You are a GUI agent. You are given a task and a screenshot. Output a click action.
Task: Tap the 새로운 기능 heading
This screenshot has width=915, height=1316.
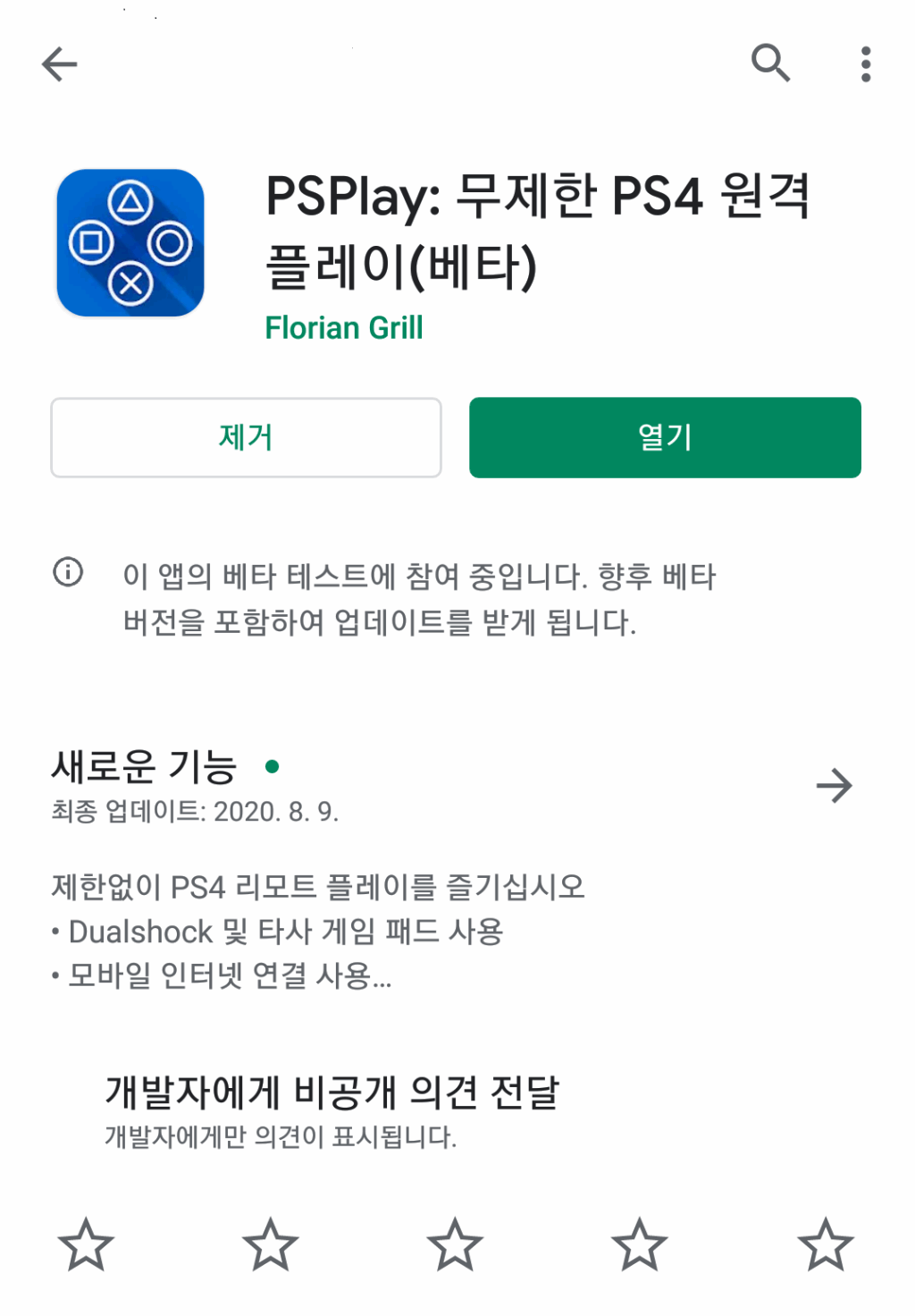(x=144, y=766)
